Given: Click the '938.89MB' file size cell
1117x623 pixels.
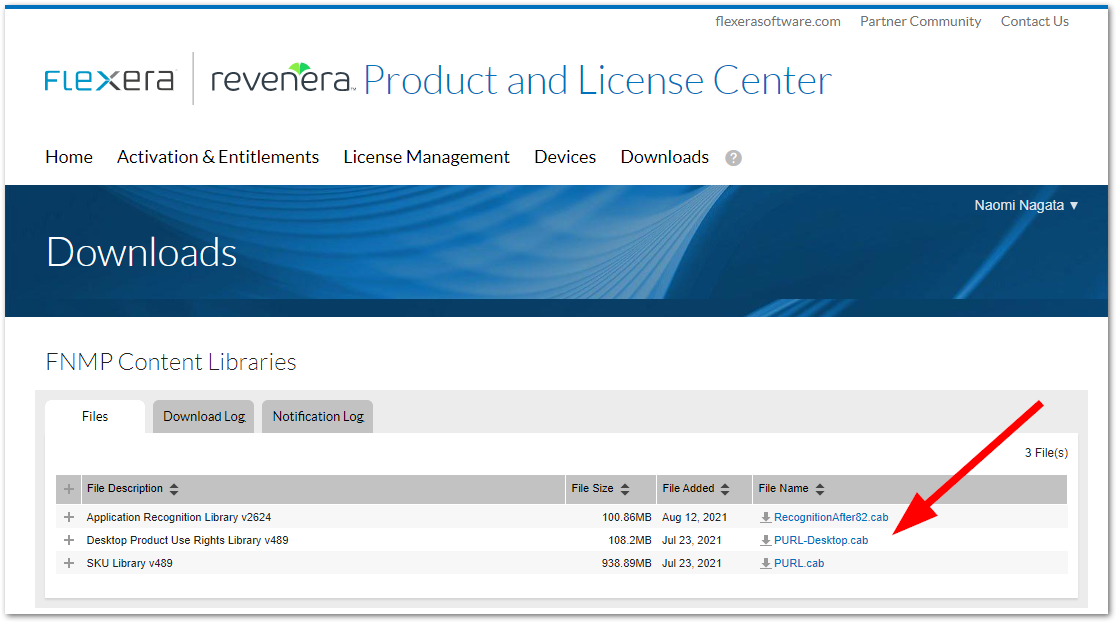Looking at the screenshot, I should tap(627, 563).
